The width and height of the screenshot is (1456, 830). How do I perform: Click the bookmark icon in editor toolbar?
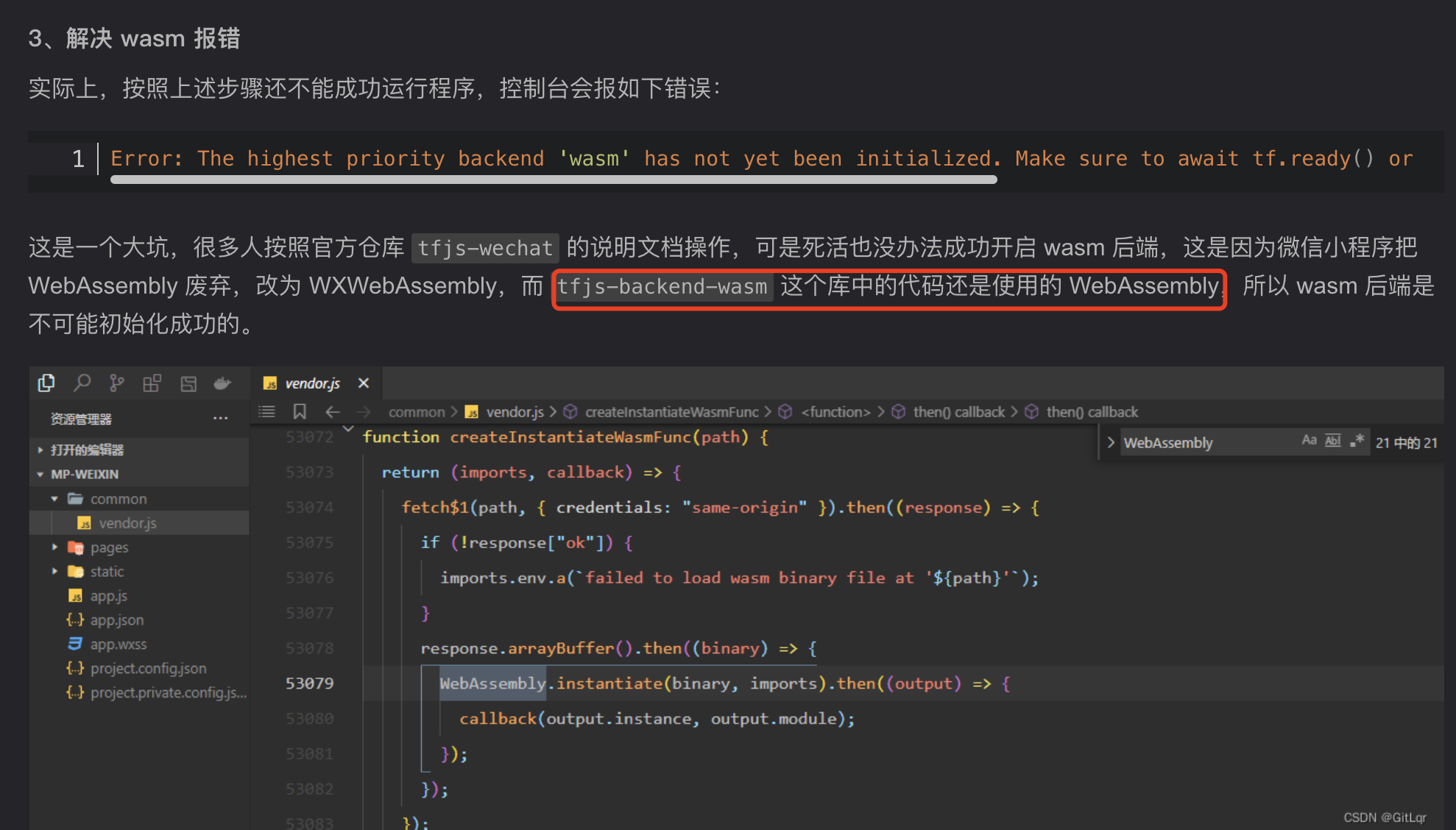pyautogui.click(x=300, y=411)
